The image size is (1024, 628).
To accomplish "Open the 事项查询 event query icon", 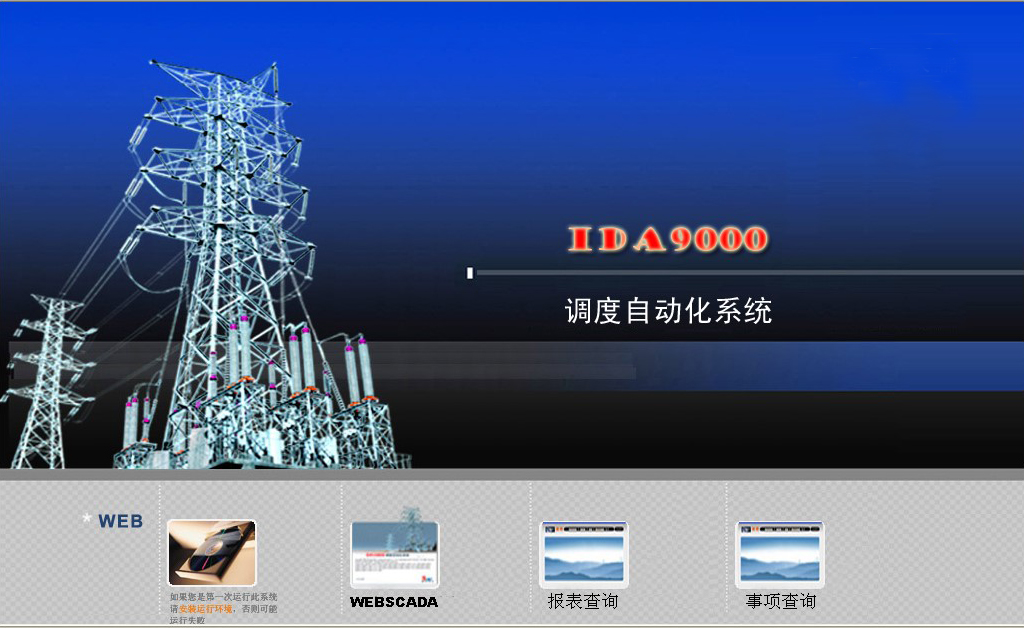I will pyautogui.click(x=780, y=554).
